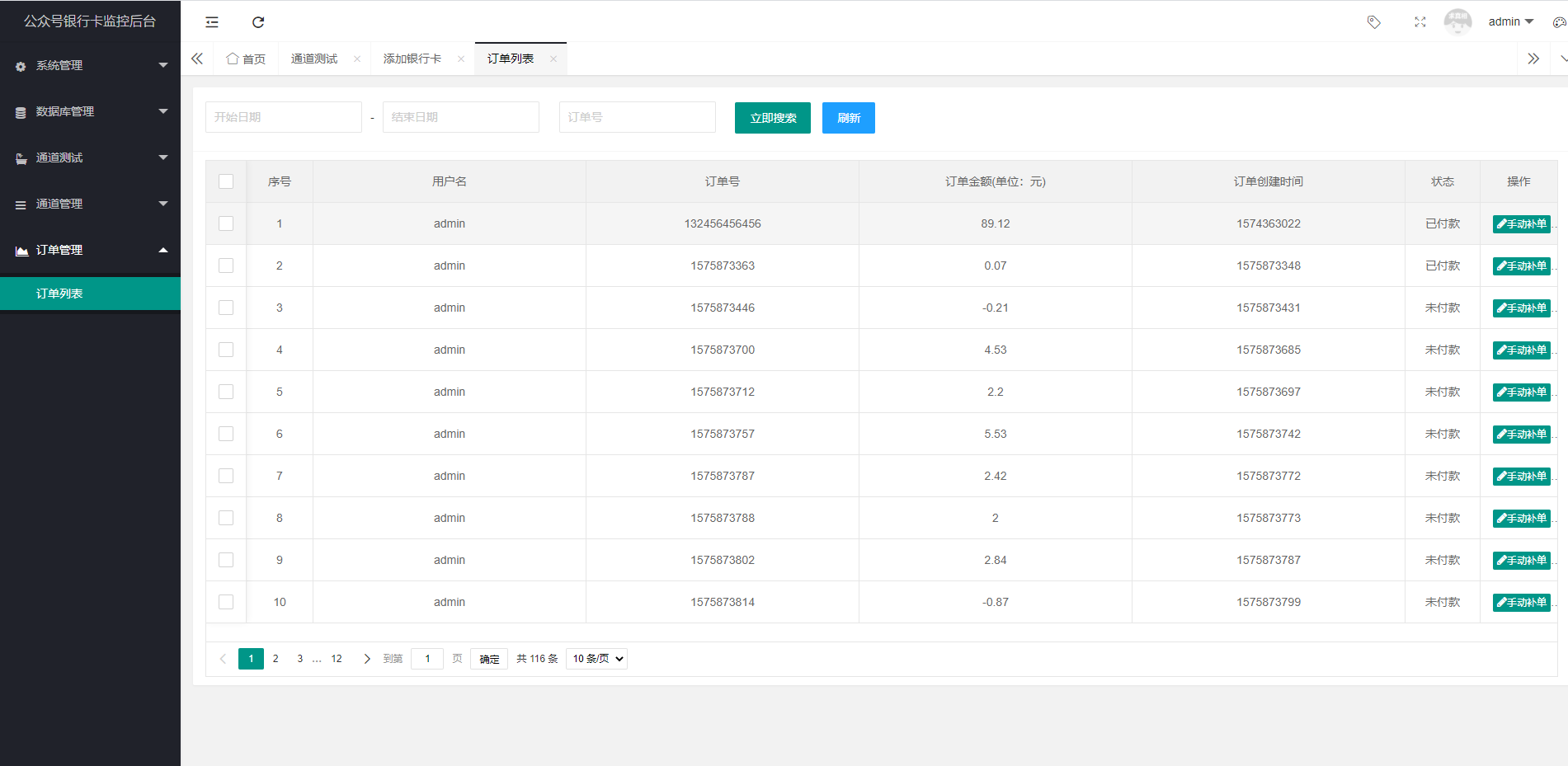This screenshot has width=1568, height=766.
Task: Click the page refresh icon in header
Action: coord(258,22)
